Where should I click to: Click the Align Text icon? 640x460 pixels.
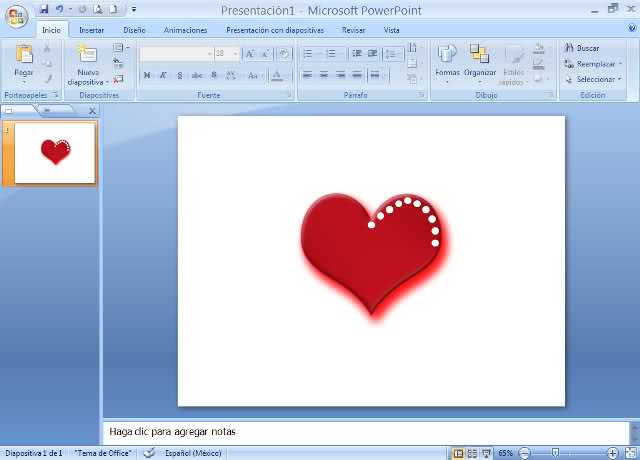(x=414, y=63)
